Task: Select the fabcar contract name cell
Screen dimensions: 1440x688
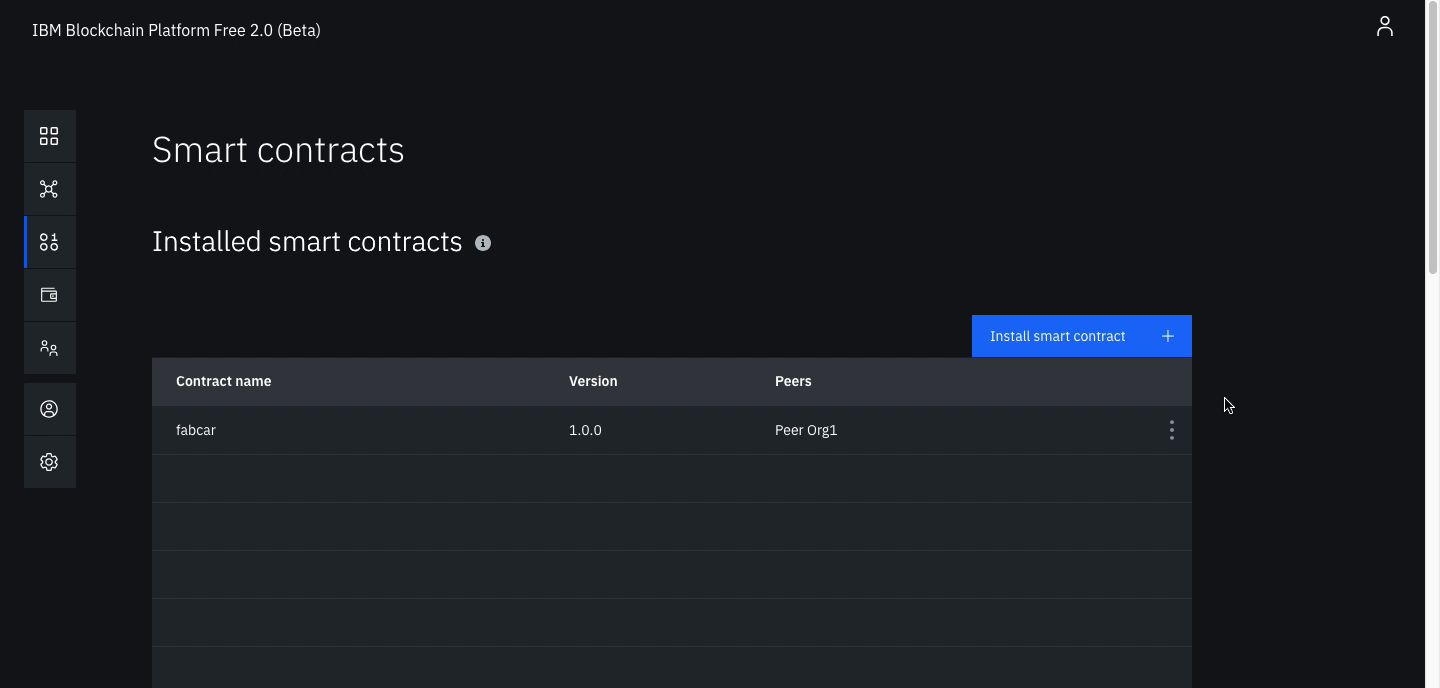Action: coord(196,430)
